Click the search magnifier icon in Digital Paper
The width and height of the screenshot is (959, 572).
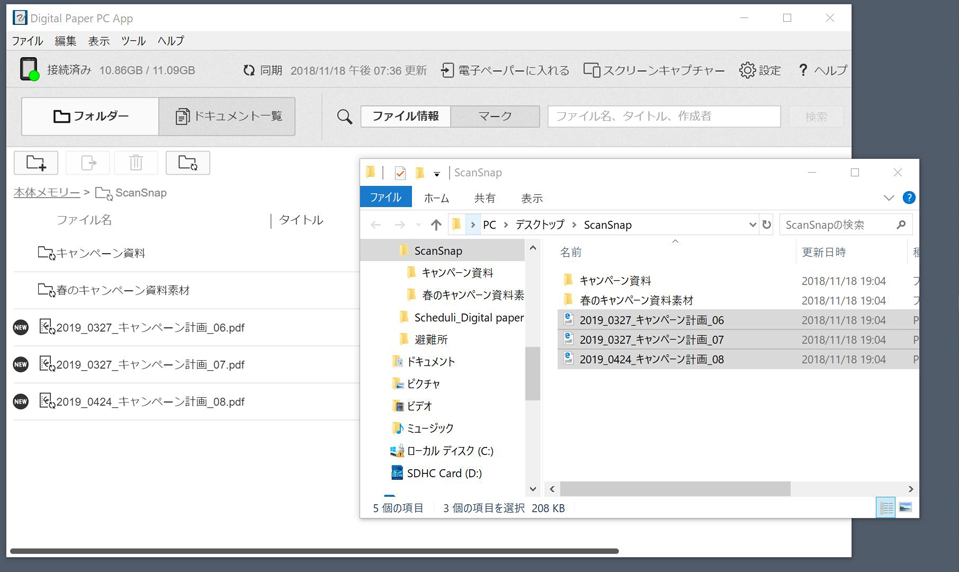(344, 116)
